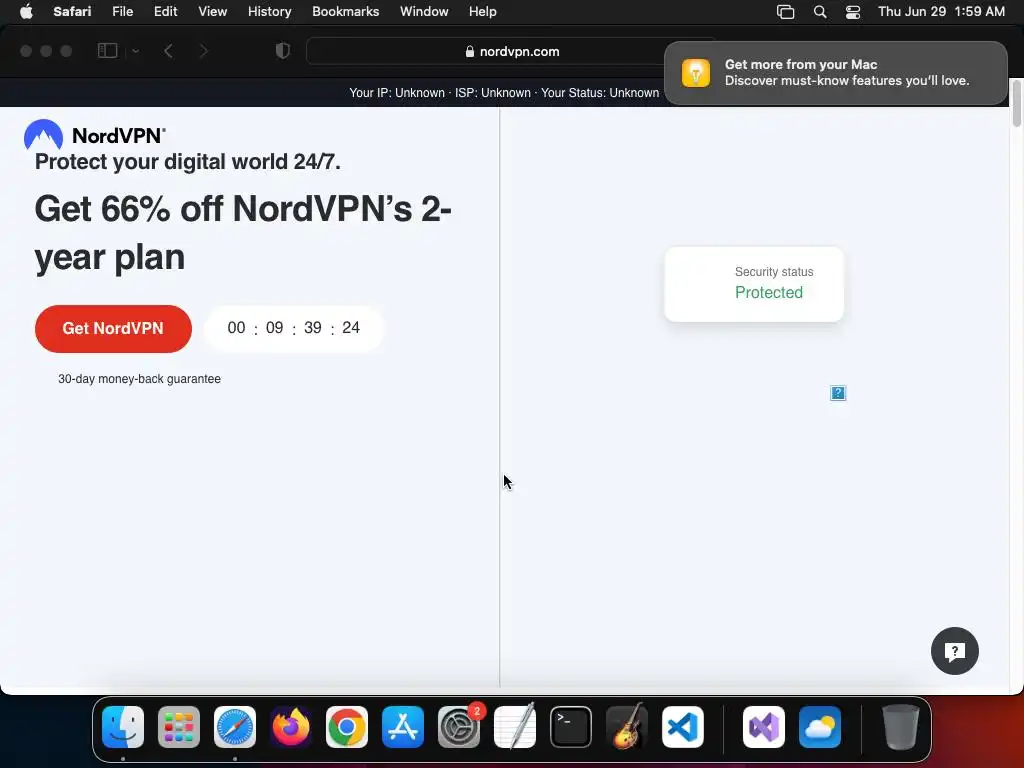Open Finder from the Dock
This screenshot has width=1024, height=768.
click(123, 727)
